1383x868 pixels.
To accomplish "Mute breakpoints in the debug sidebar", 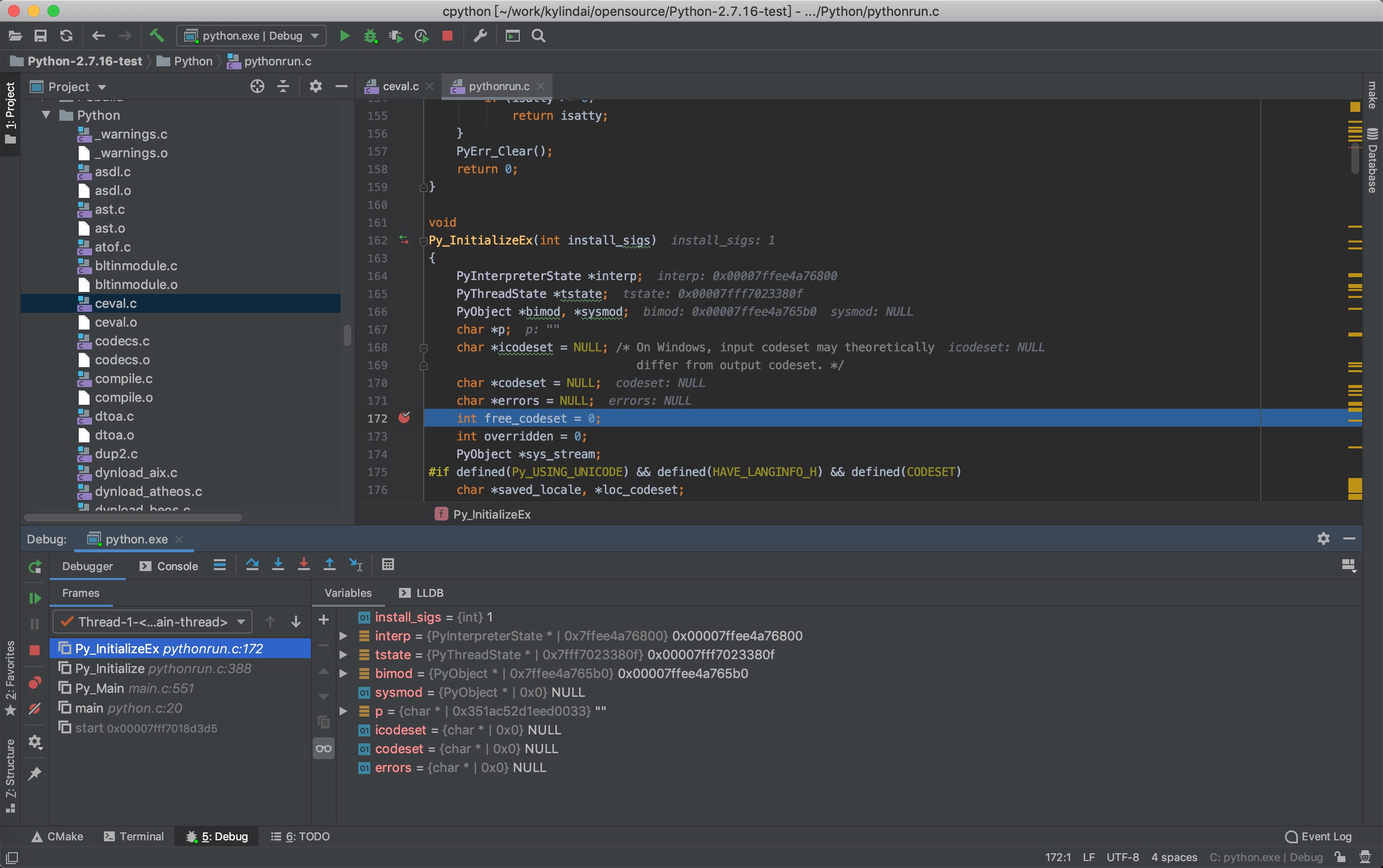I will coord(35,709).
